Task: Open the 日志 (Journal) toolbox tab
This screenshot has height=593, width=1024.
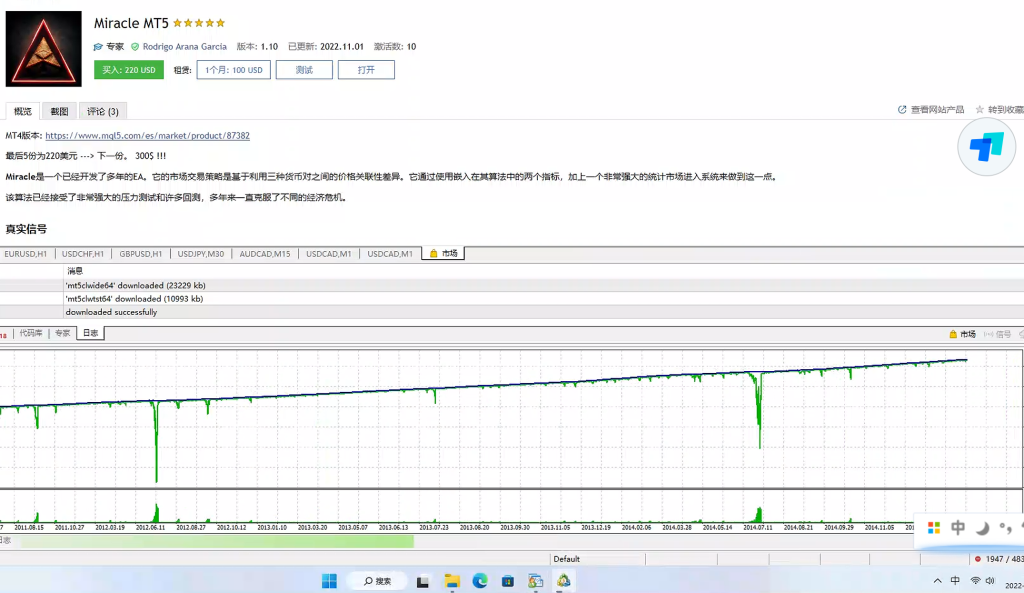Action: coord(90,333)
